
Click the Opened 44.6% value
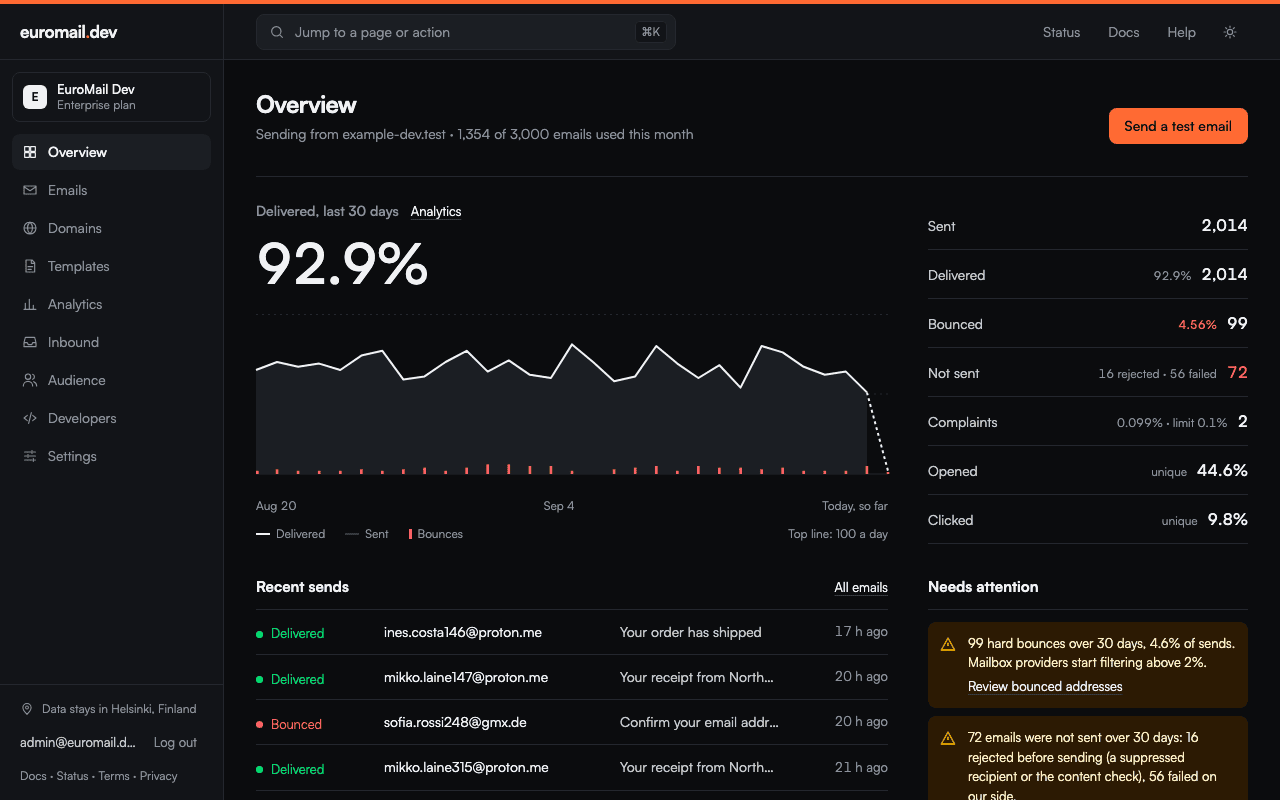click(1222, 471)
